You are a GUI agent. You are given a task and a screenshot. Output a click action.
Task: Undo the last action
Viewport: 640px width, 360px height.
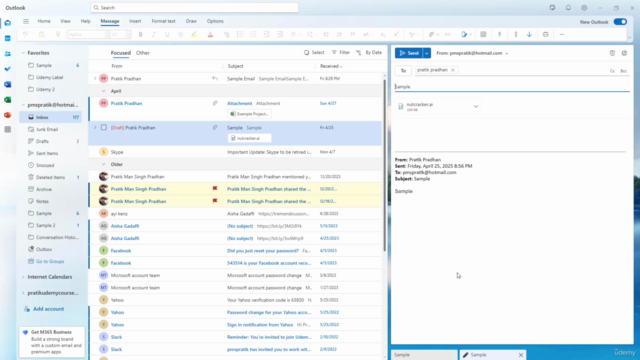point(25,35)
